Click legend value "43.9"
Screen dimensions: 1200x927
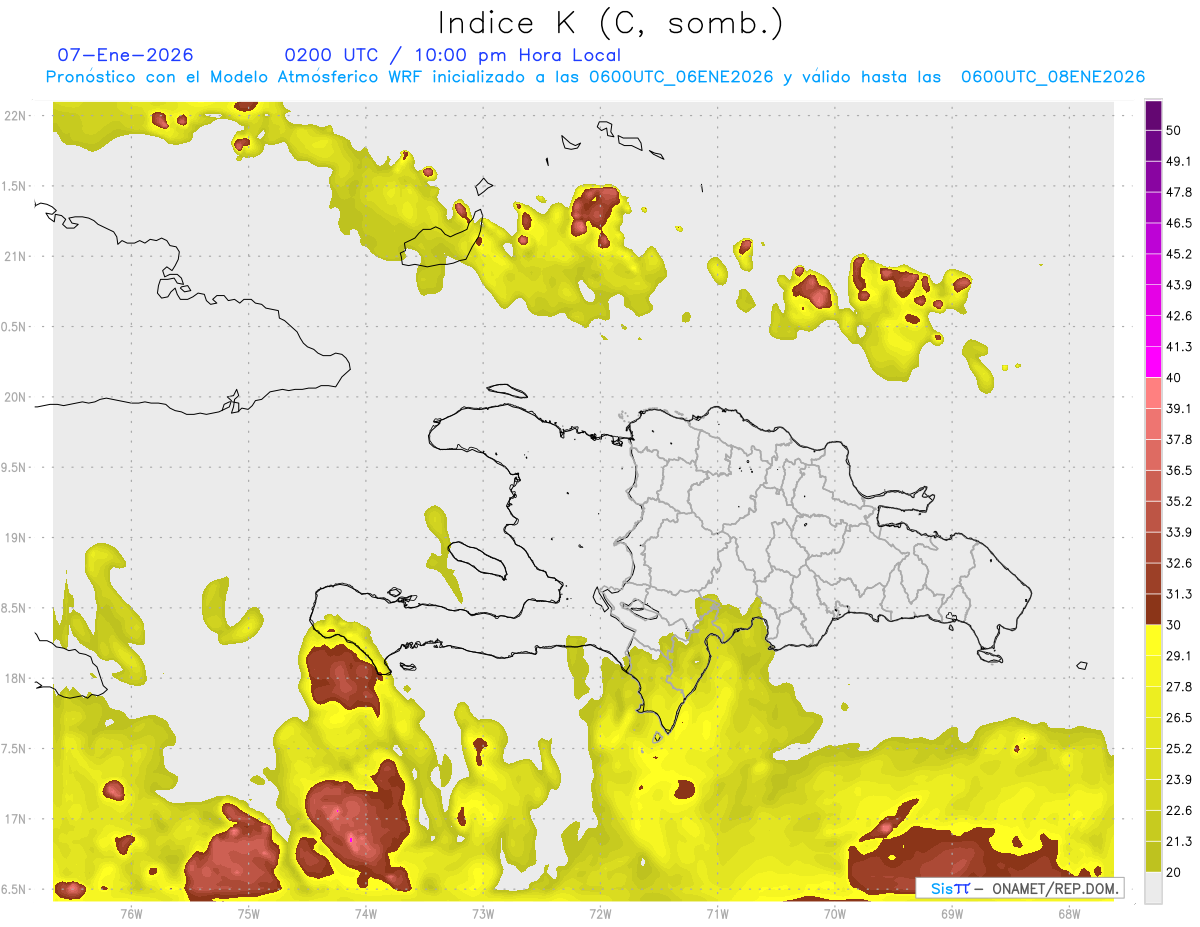(1179, 285)
